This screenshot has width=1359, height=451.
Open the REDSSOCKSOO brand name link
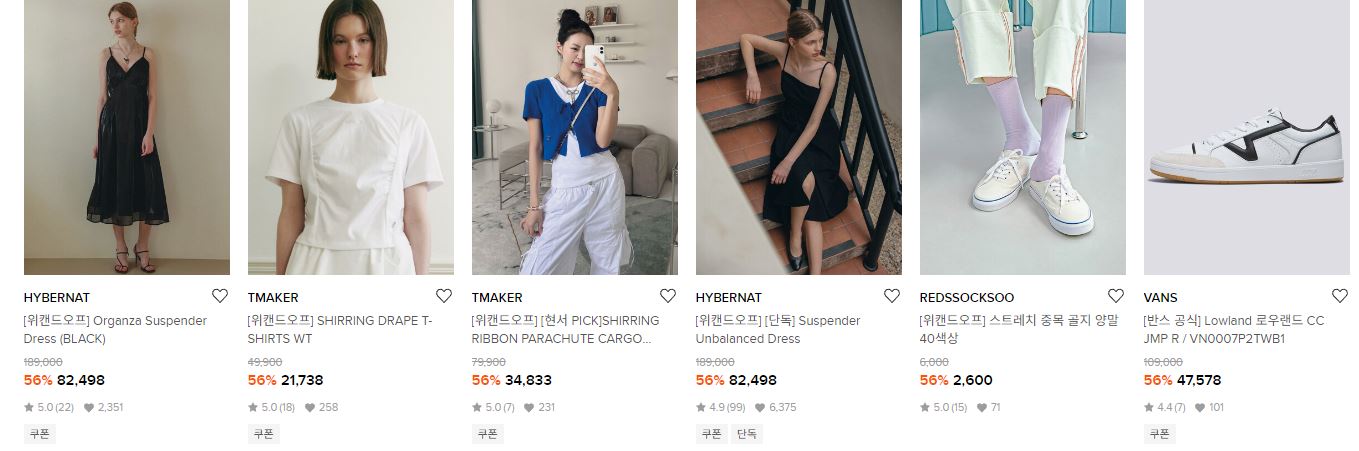[x=967, y=298]
